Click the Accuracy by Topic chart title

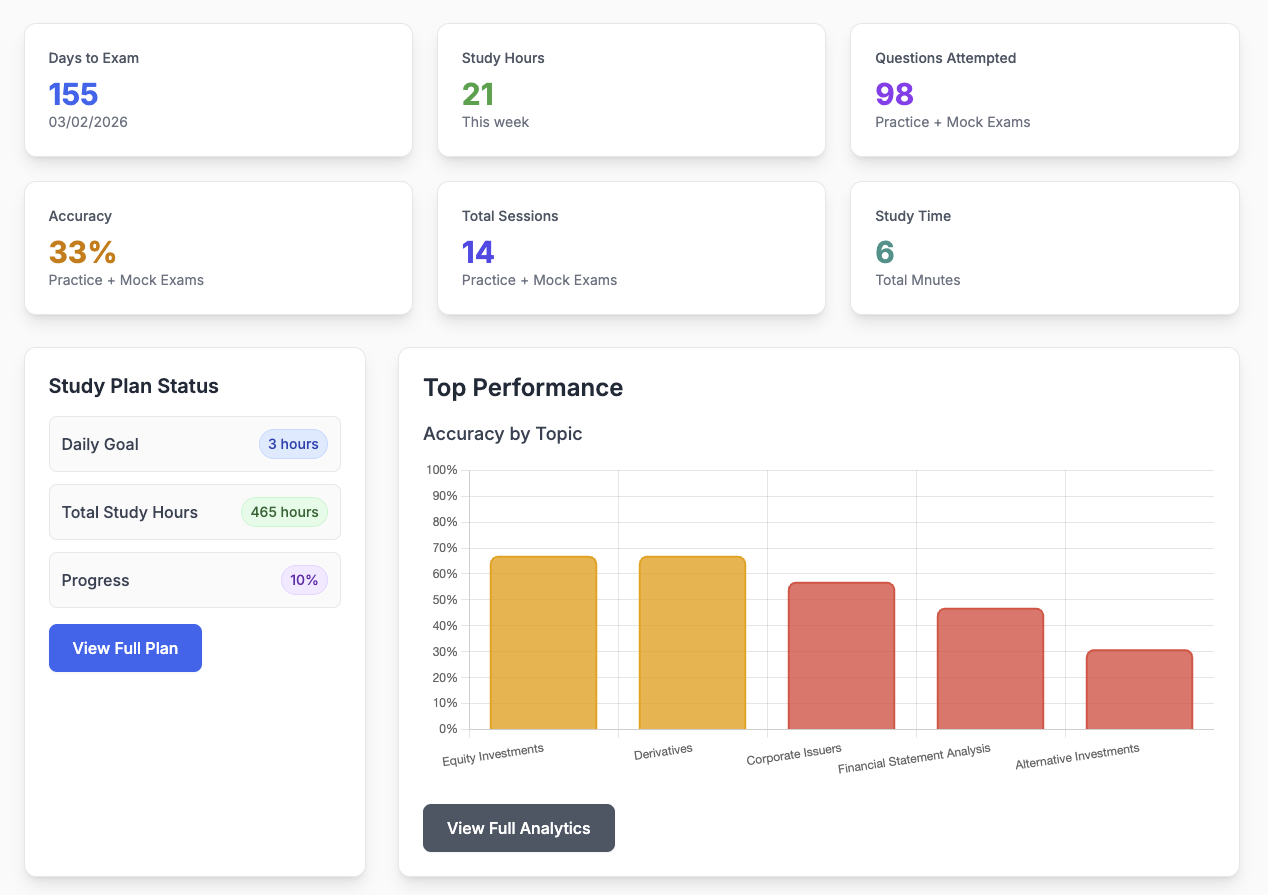[502, 434]
